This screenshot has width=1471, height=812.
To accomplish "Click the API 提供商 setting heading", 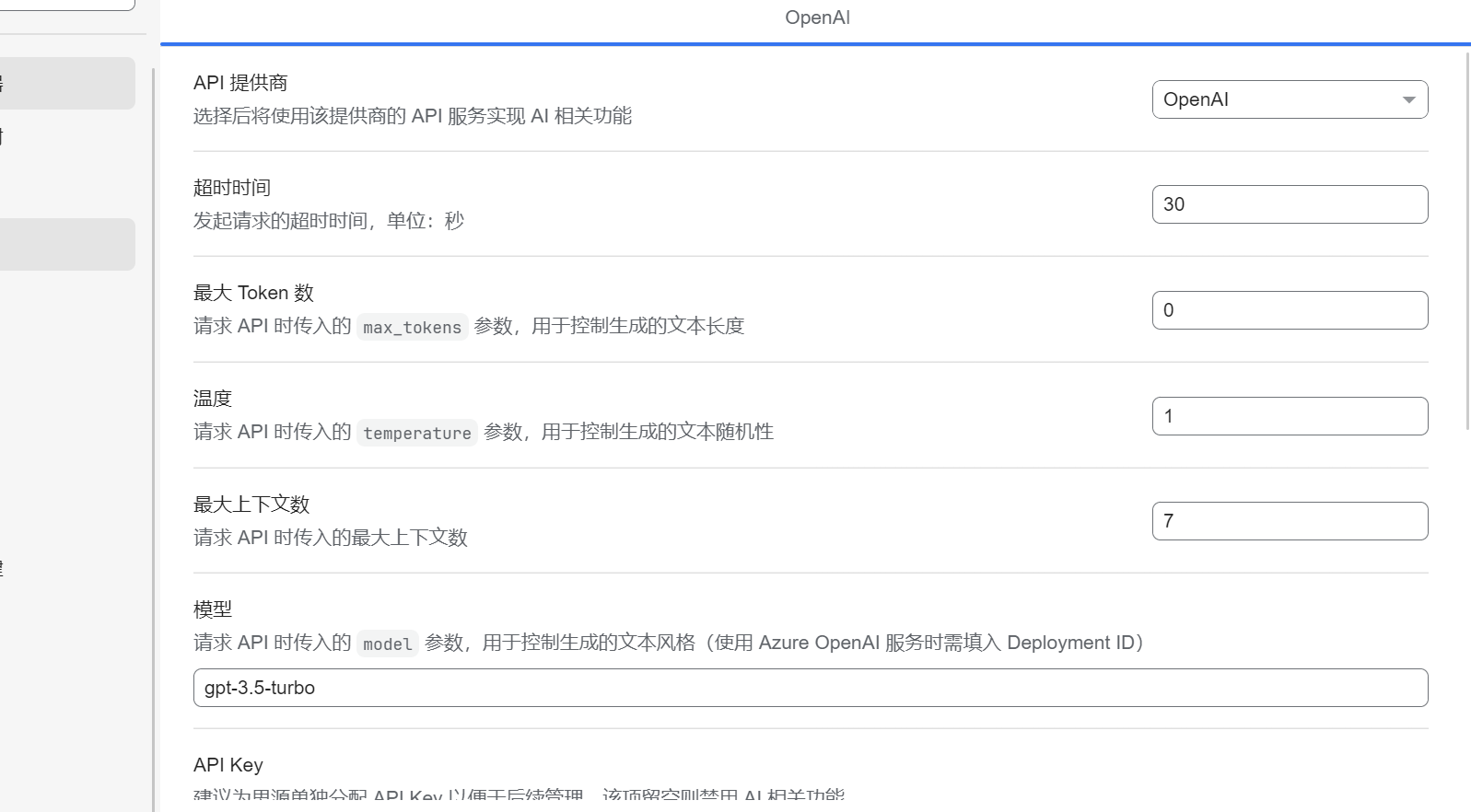I will tap(240, 83).
